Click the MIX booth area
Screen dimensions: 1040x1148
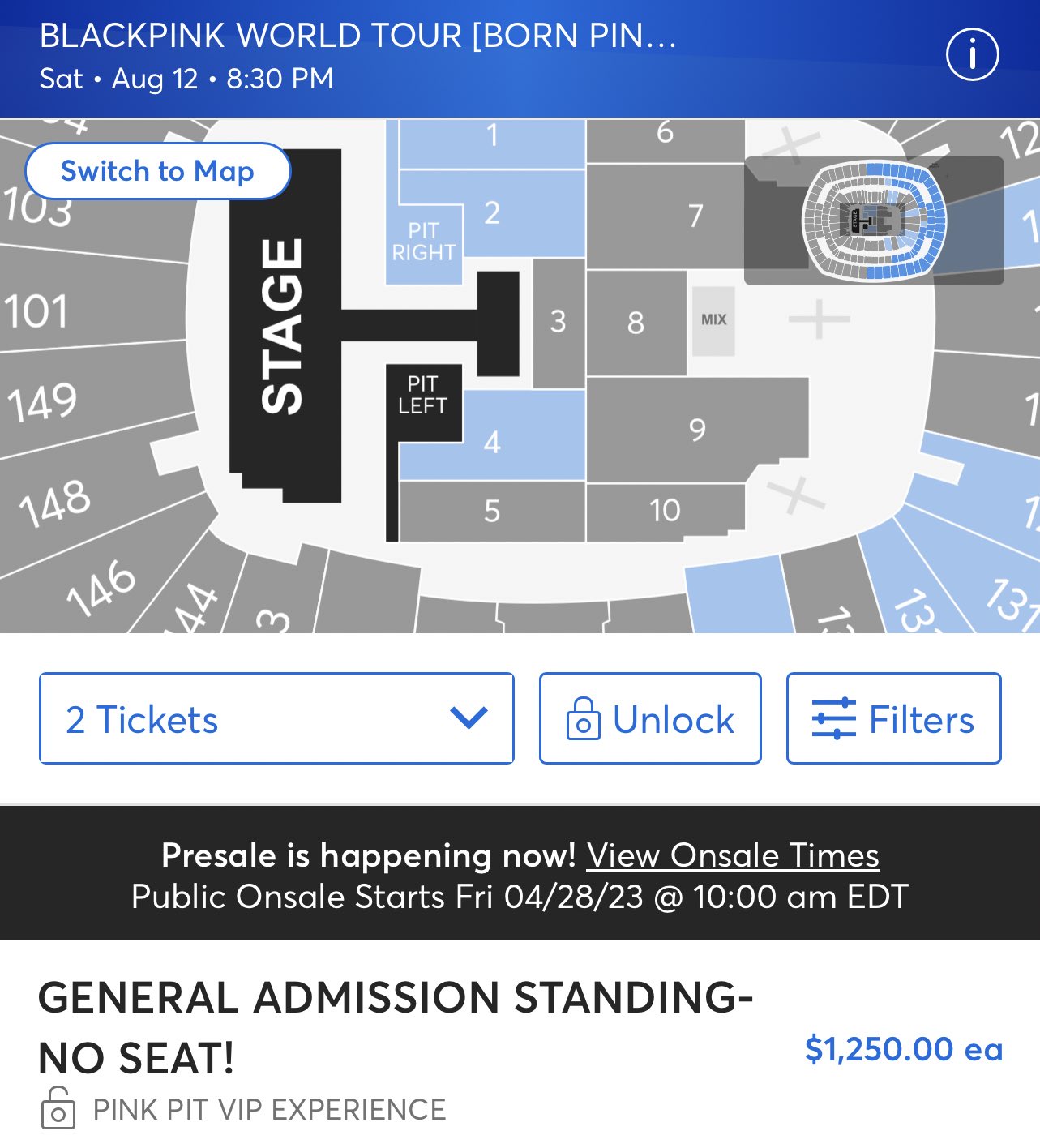[x=713, y=319]
